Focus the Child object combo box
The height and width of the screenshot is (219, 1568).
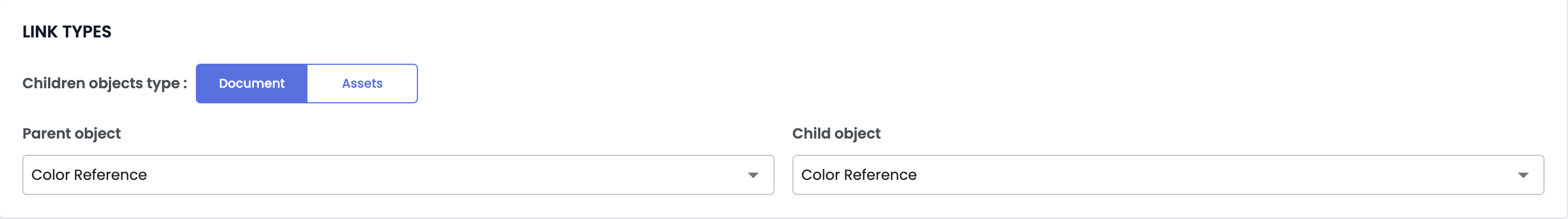[x=1168, y=175]
